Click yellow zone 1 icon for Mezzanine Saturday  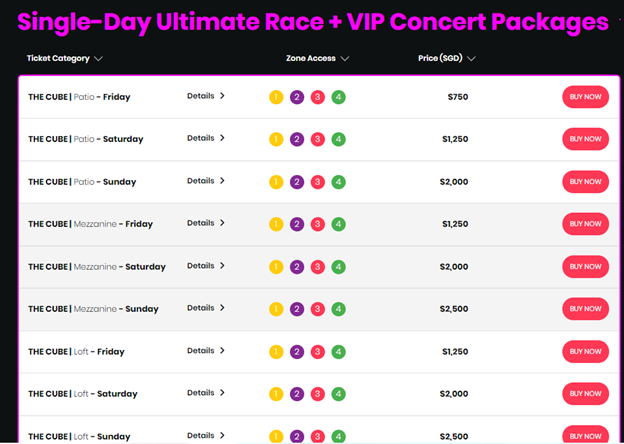tap(276, 267)
